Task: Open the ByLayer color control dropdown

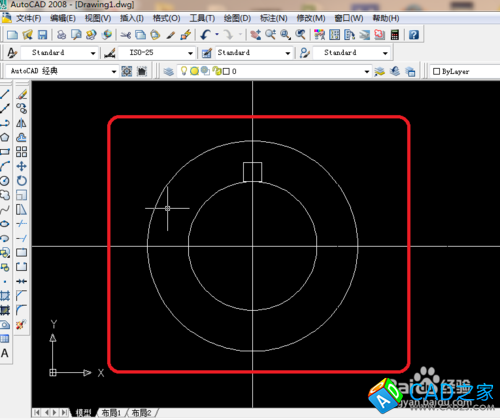Action: pos(465,71)
